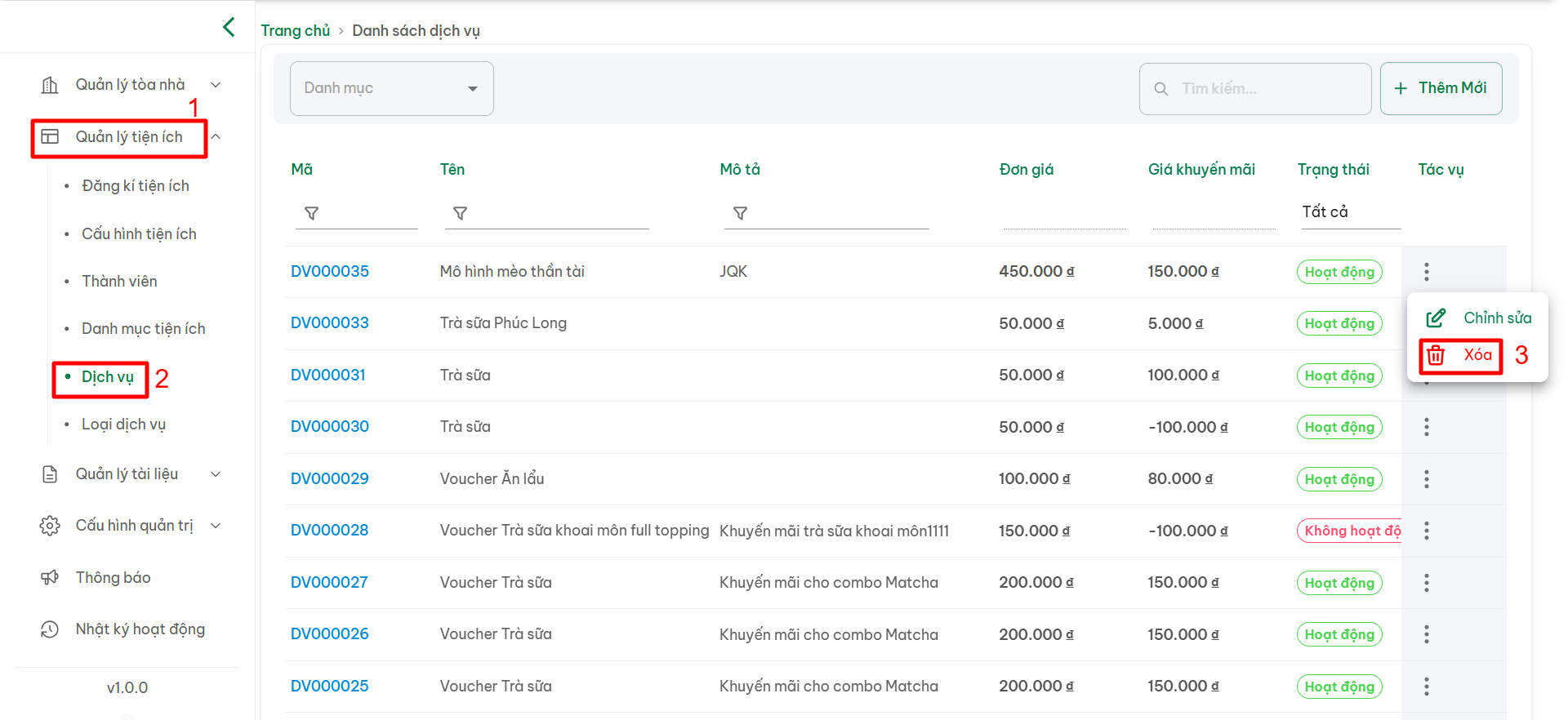Open service link DV000033

[x=330, y=323]
